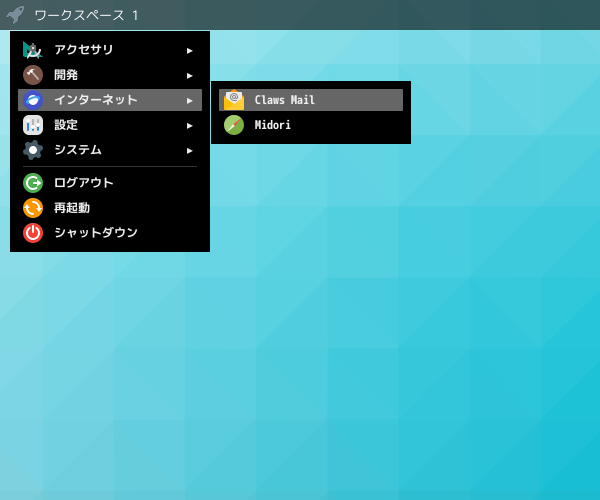Open the 設定 menu entry

pyautogui.click(x=110, y=125)
